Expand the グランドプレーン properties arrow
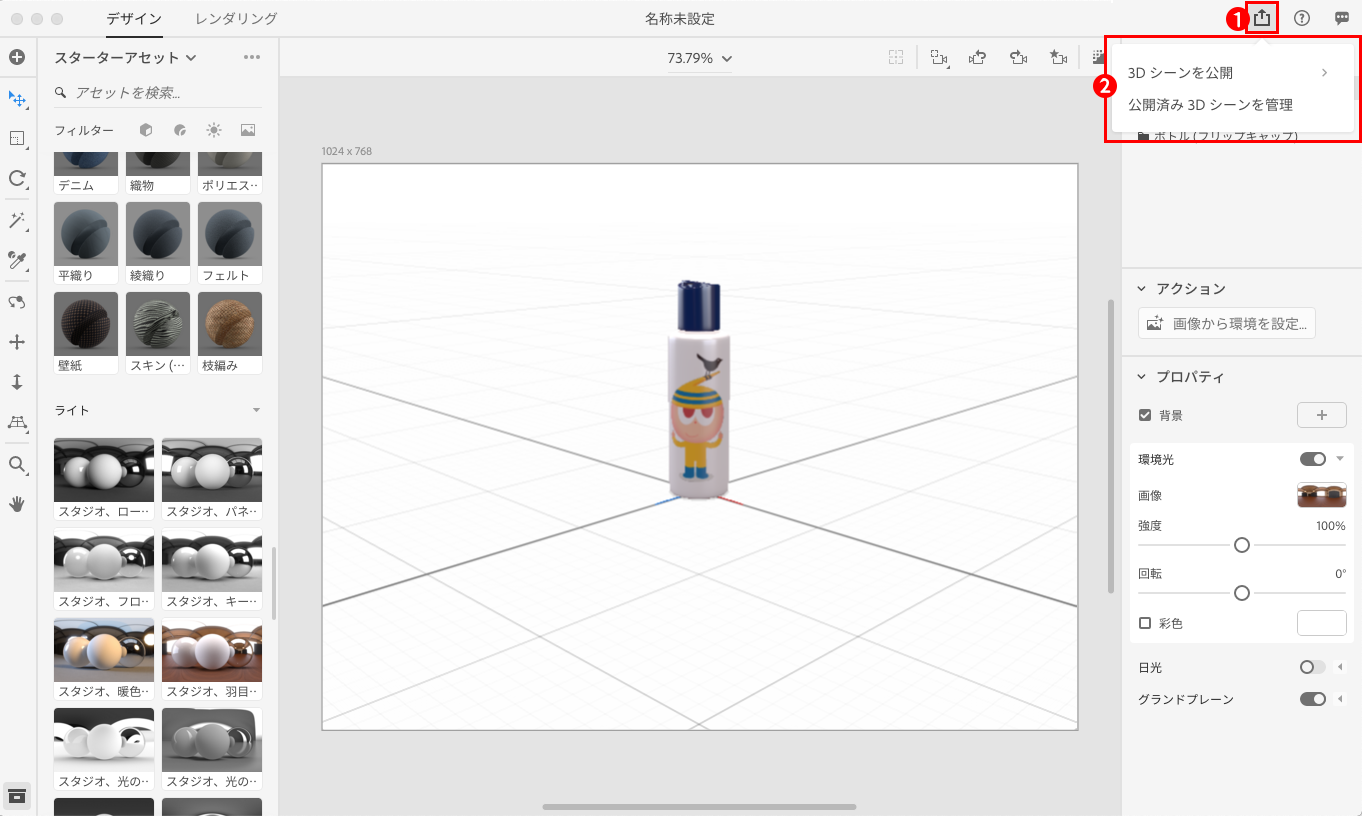Screen dimensions: 1362x816 point(1340,699)
